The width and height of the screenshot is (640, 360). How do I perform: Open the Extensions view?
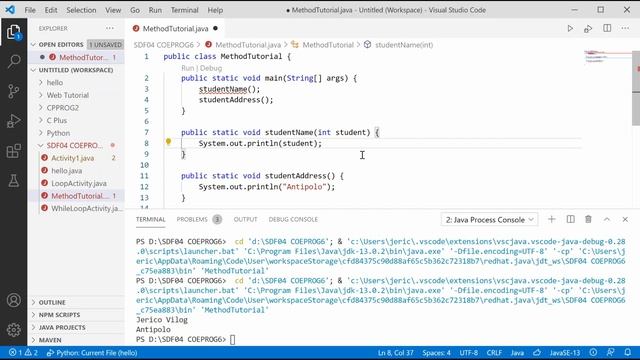[13, 151]
